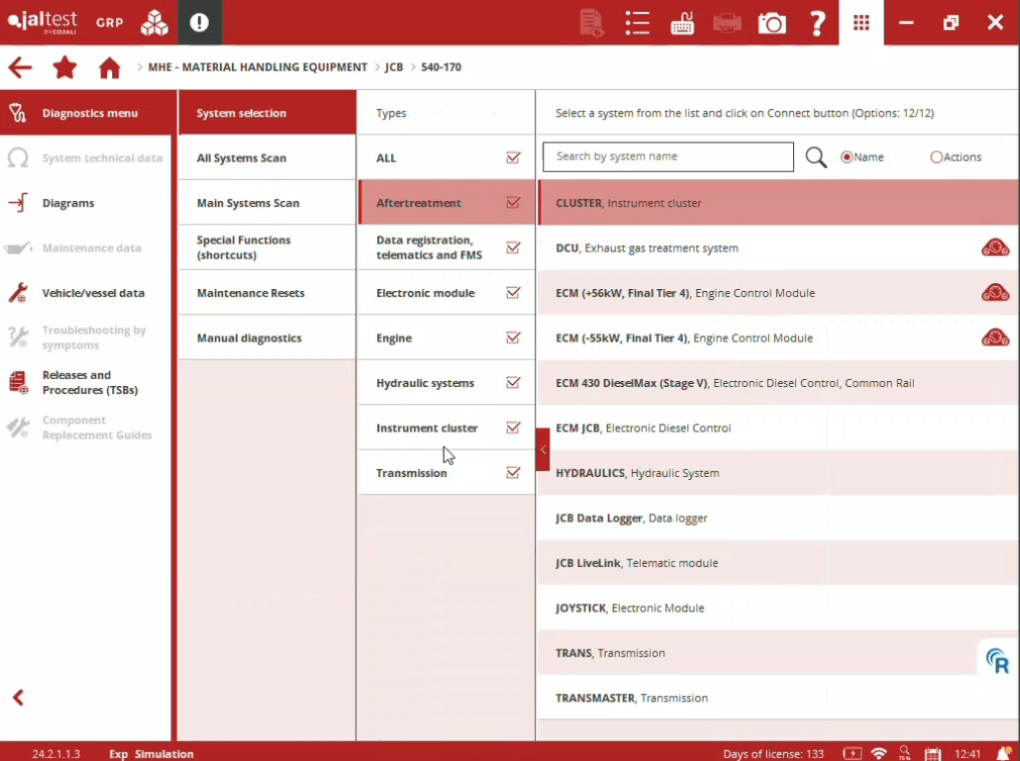The width and height of the screenshot is (1020, 761).
Task: Collapse the types panel with red arrow handle
Action: point(543,450)
